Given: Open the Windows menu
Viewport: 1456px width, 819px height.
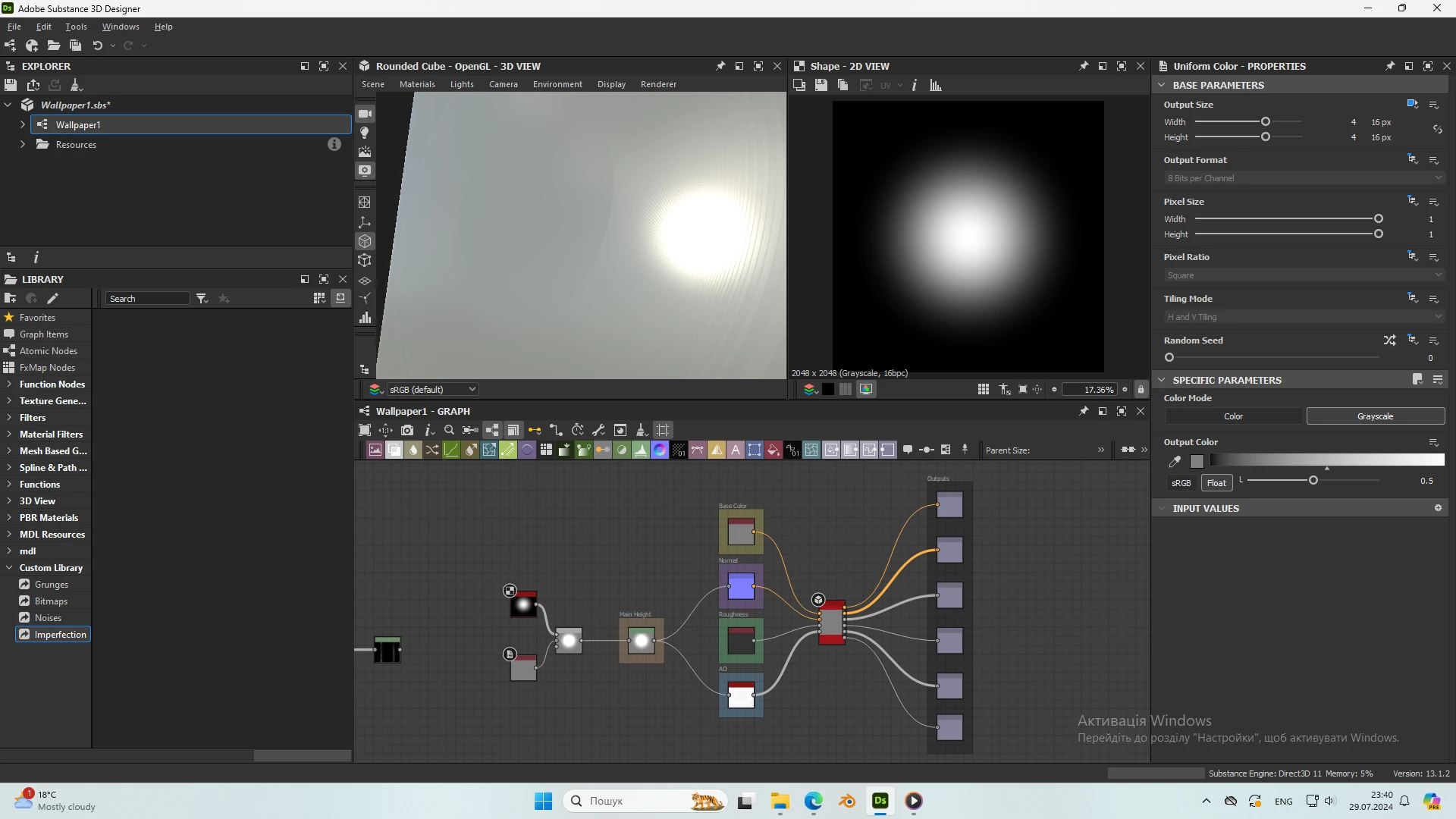Looking at the screenshot, I should [121, 27].
